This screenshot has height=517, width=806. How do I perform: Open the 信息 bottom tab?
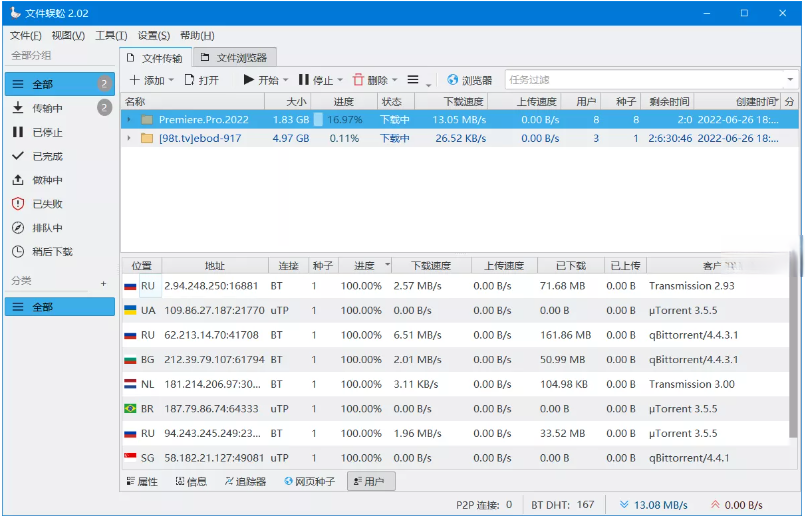point(191,482)
